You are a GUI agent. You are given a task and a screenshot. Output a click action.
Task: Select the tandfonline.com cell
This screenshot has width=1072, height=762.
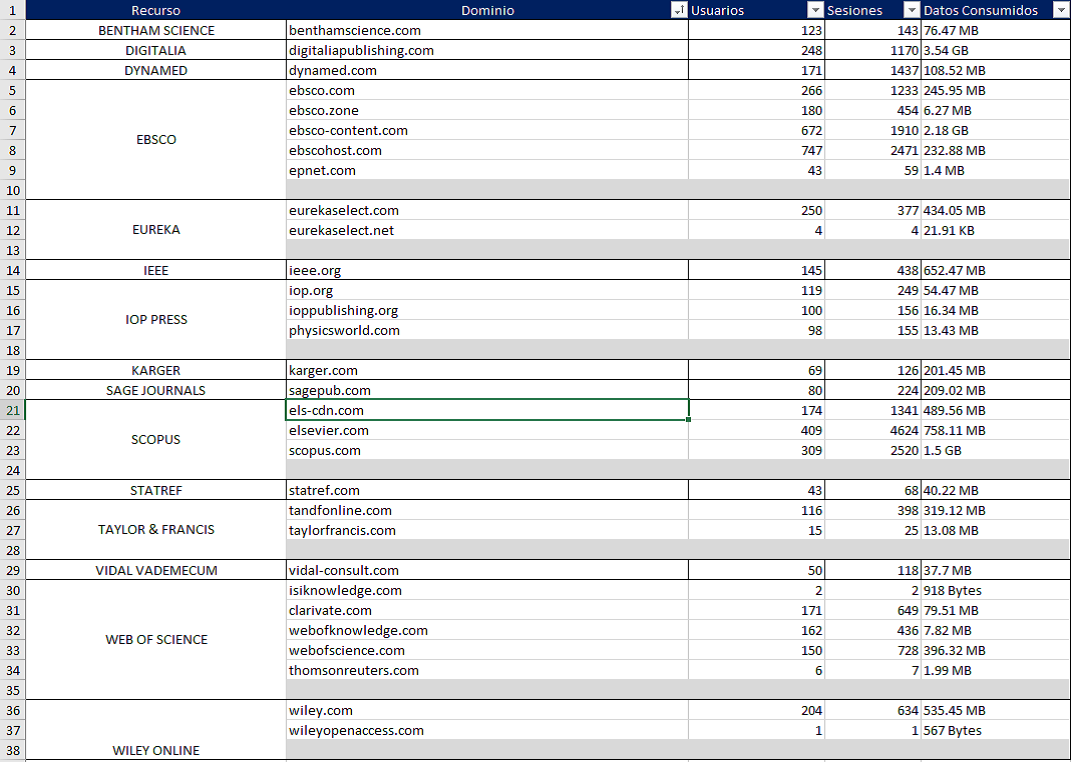[487, 510]
